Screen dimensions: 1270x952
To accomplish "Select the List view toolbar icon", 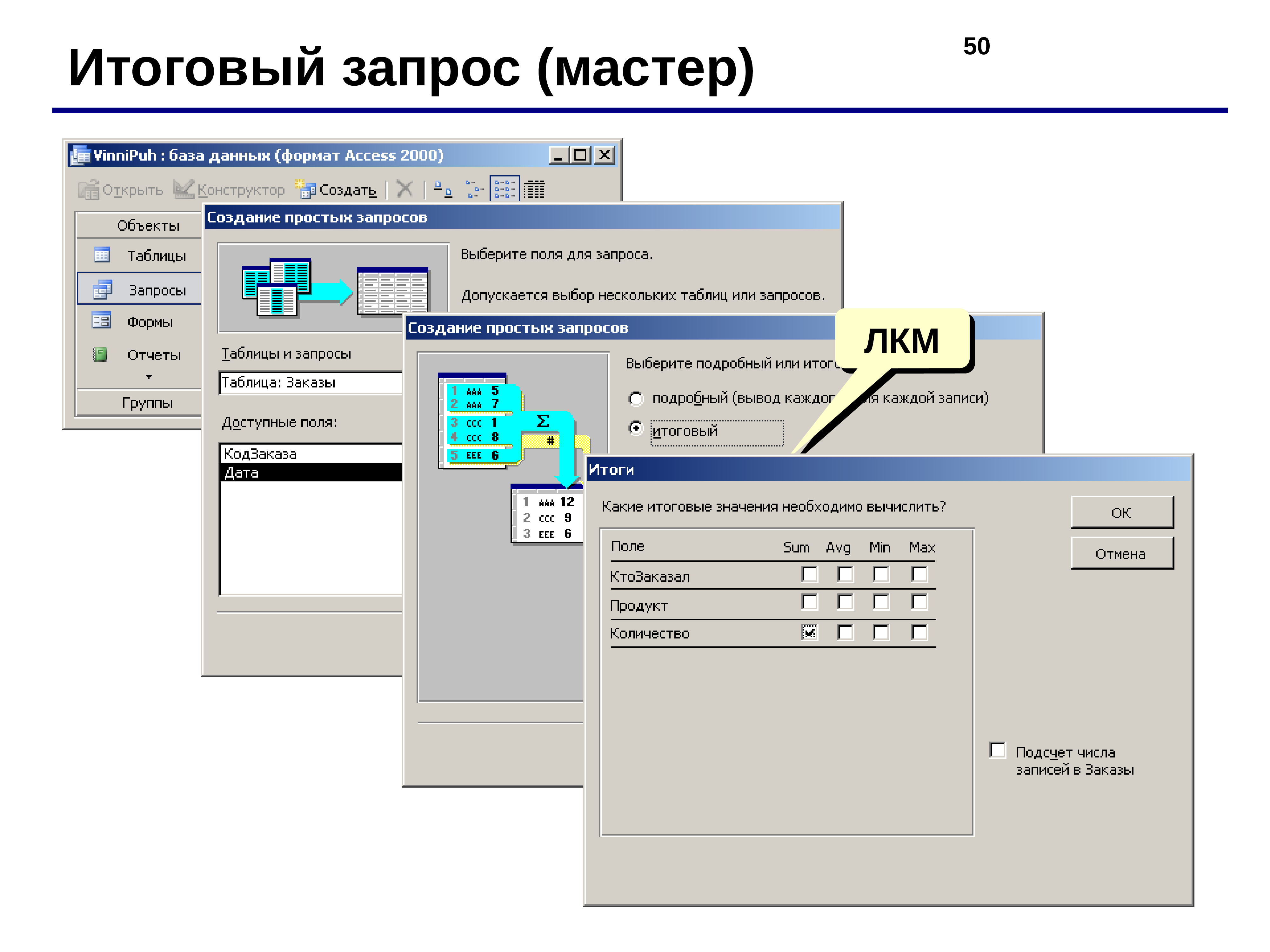I will 504,189.
